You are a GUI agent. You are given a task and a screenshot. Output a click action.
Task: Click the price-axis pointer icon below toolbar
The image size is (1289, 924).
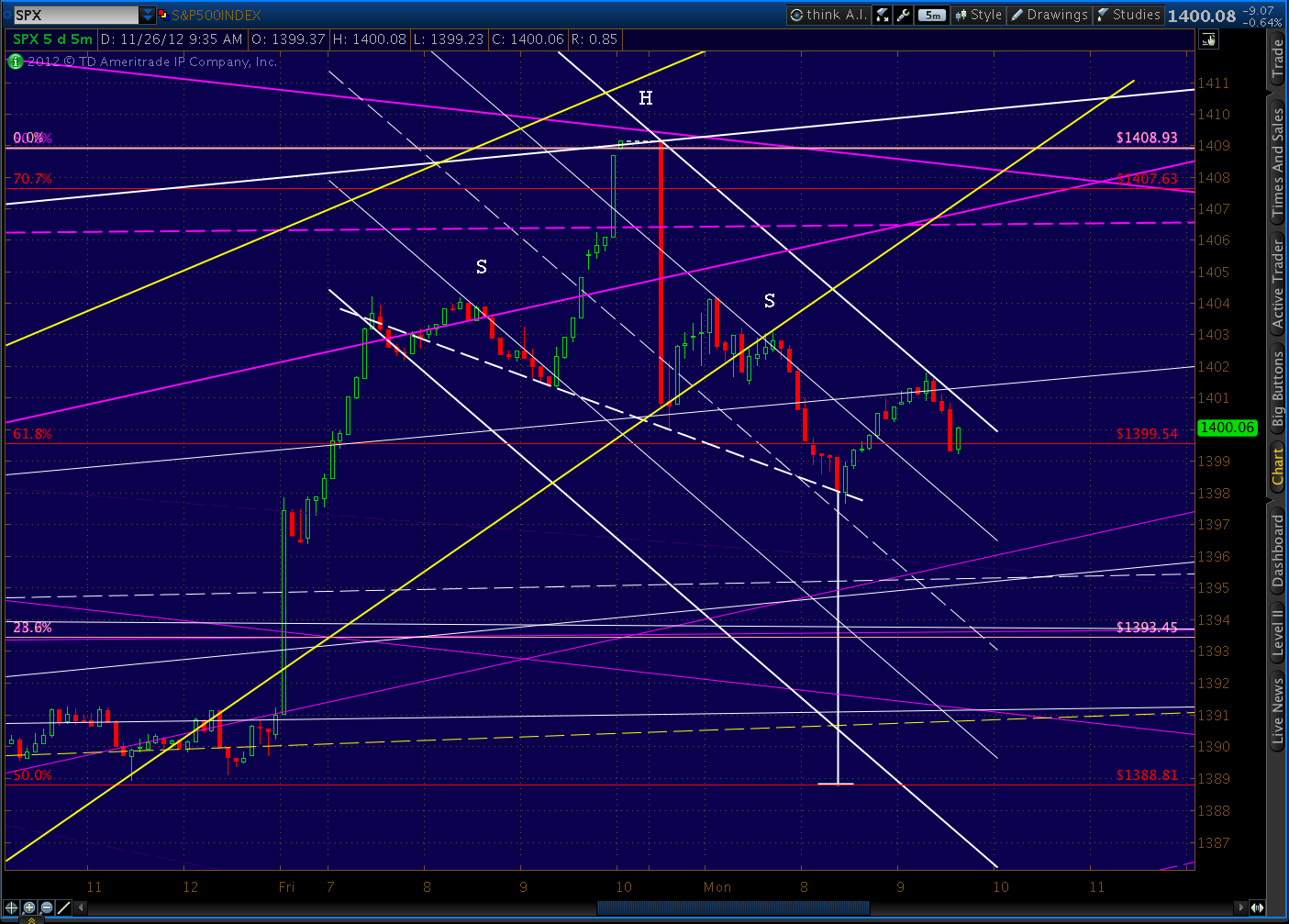[1208, 39]
